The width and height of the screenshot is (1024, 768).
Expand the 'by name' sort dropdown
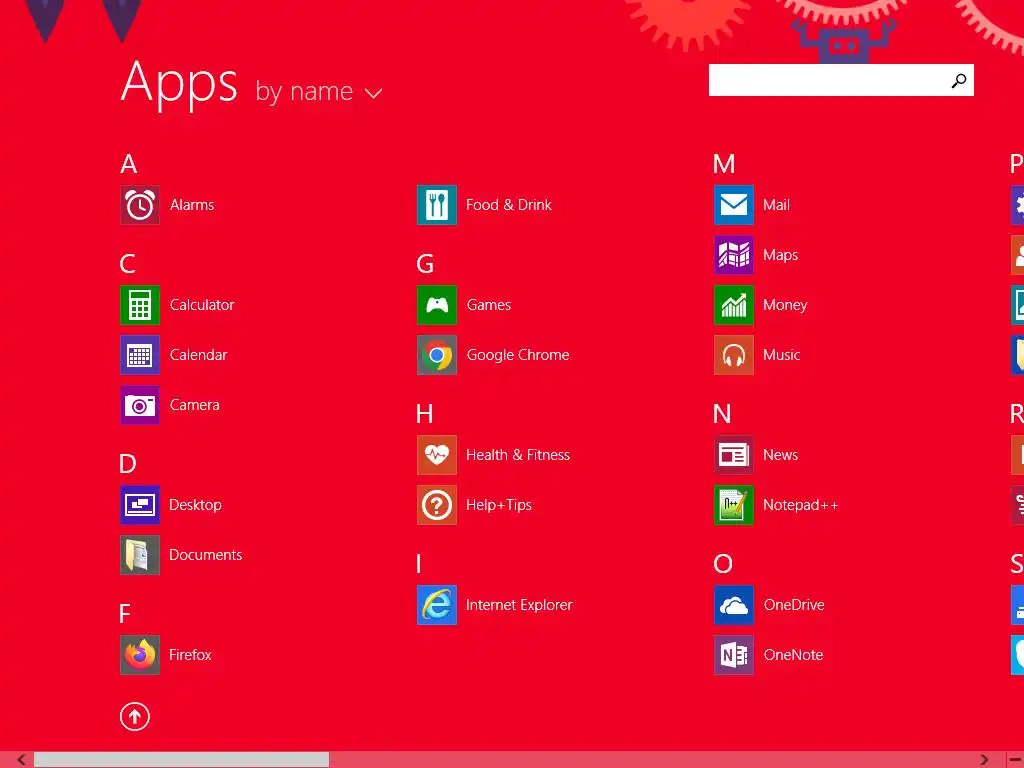click(x=319, y=92)
